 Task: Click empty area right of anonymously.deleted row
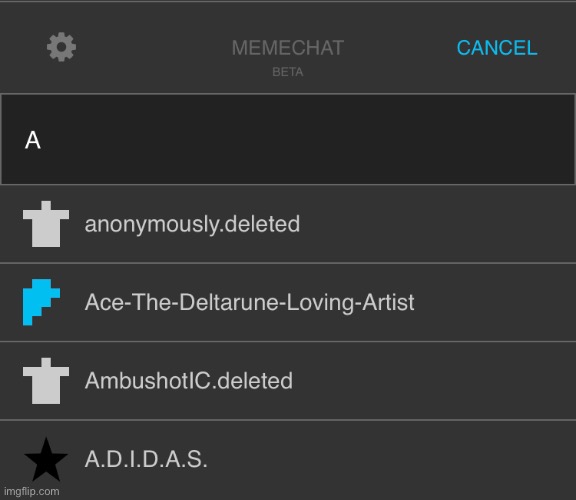(437, 224)
